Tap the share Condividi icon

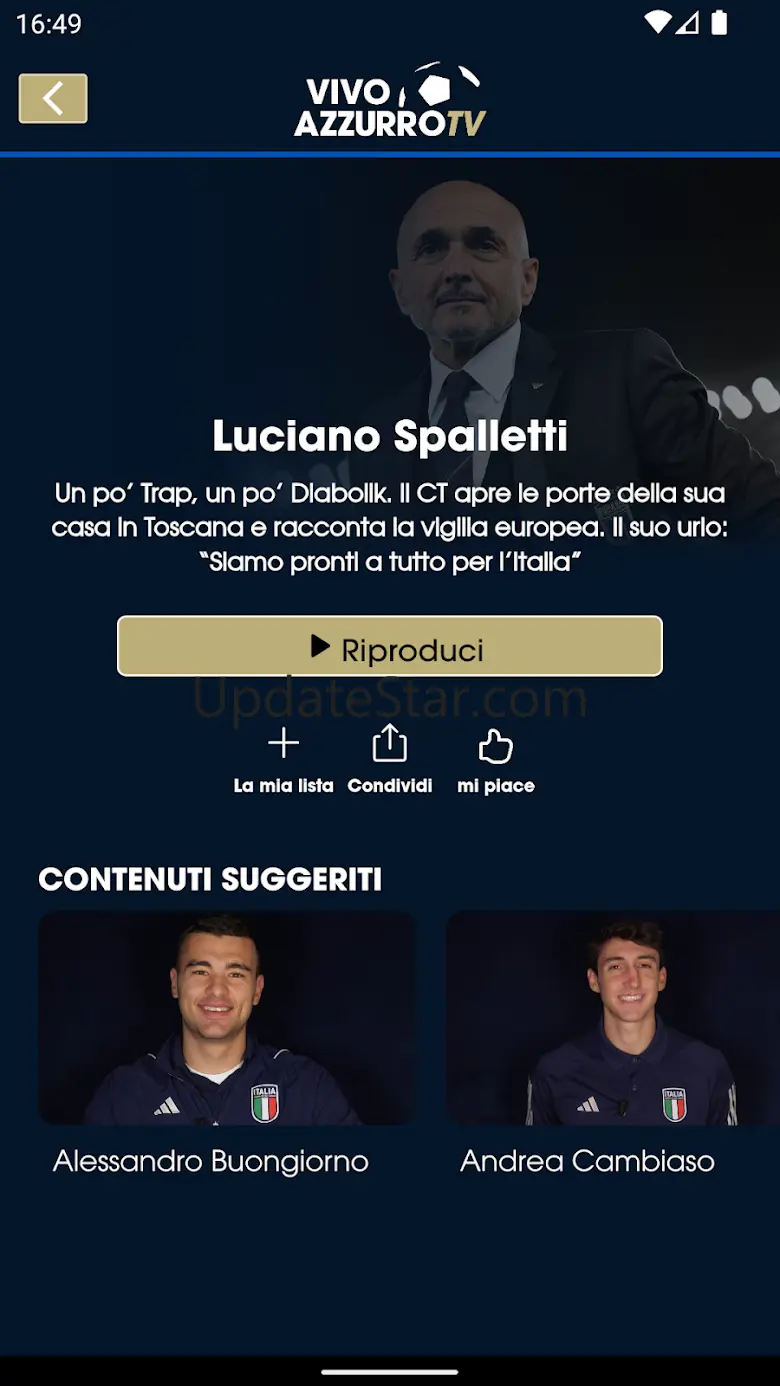point(390,743)
